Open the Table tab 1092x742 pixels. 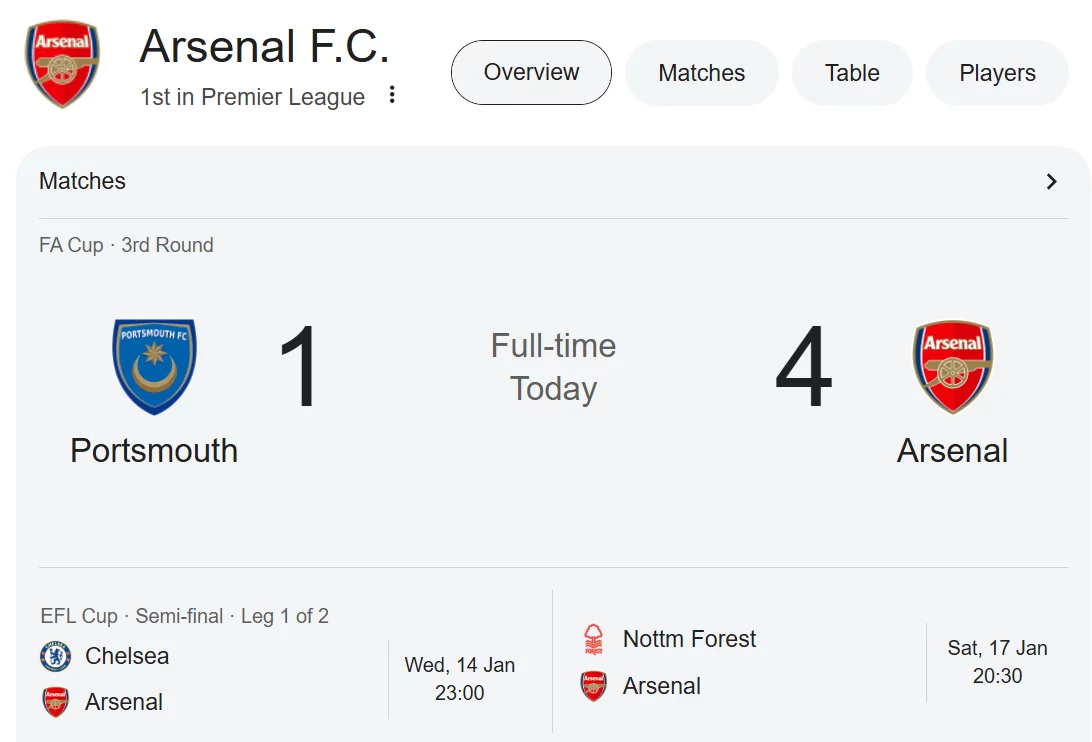tap(852, 73)
